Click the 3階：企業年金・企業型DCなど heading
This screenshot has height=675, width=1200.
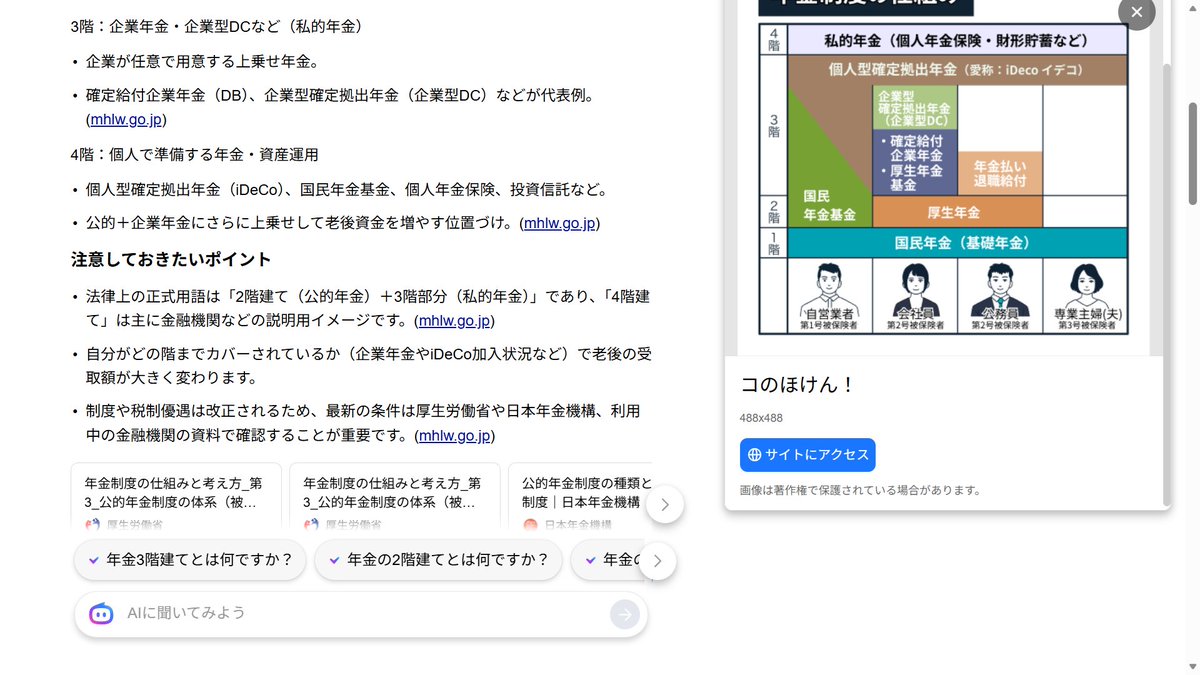point(216,27)
